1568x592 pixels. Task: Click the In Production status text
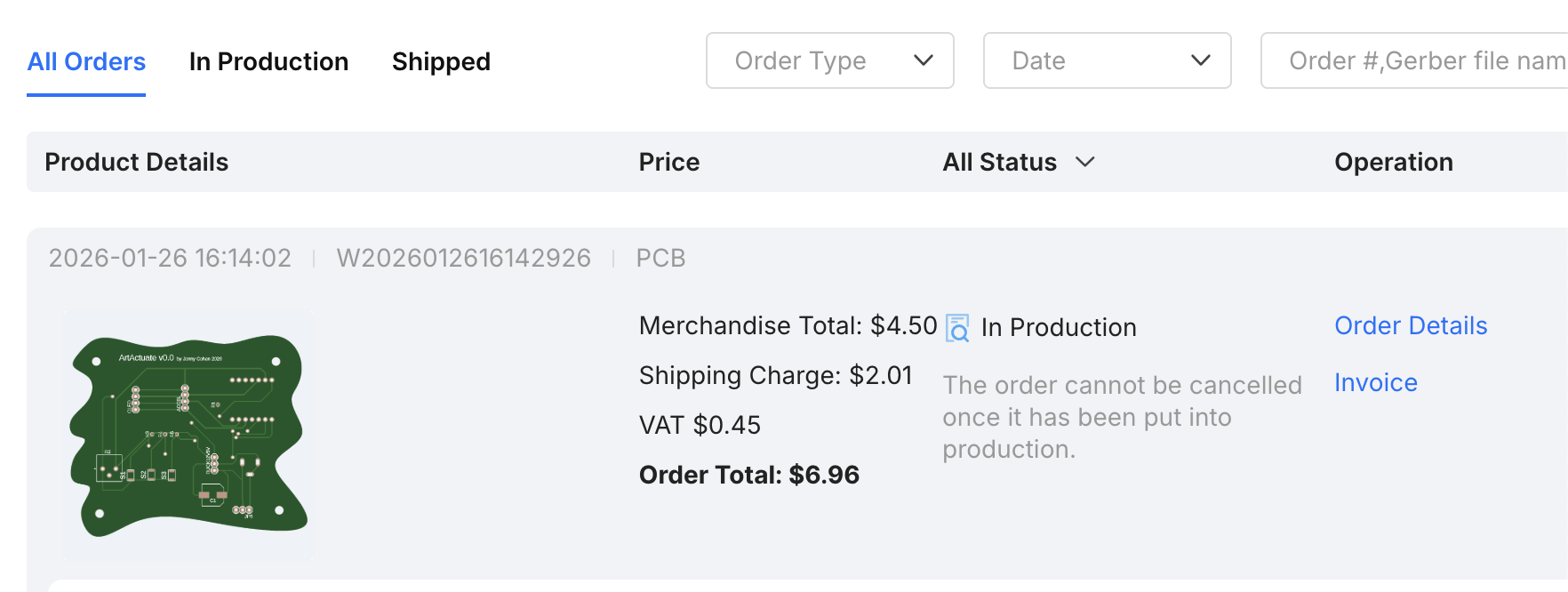(1059, 327)
